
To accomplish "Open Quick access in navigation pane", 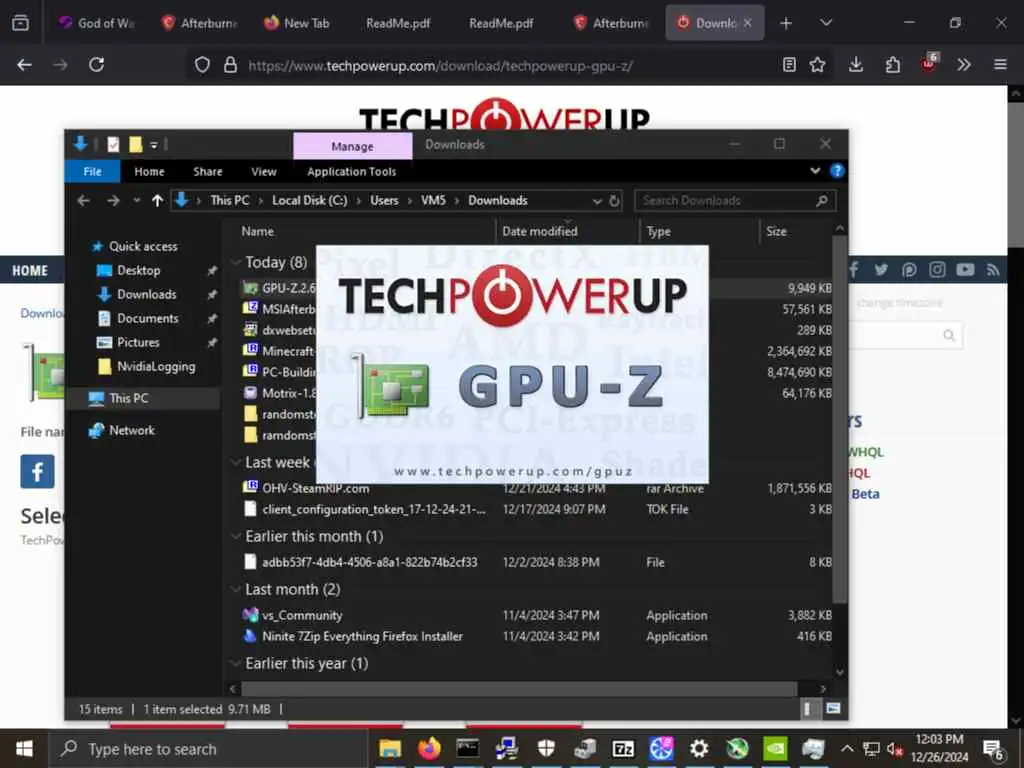I will pos(142,246).
